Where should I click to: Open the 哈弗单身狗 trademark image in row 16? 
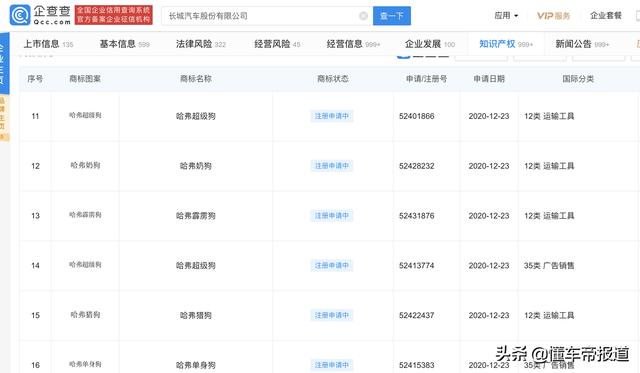pos(85,364)
